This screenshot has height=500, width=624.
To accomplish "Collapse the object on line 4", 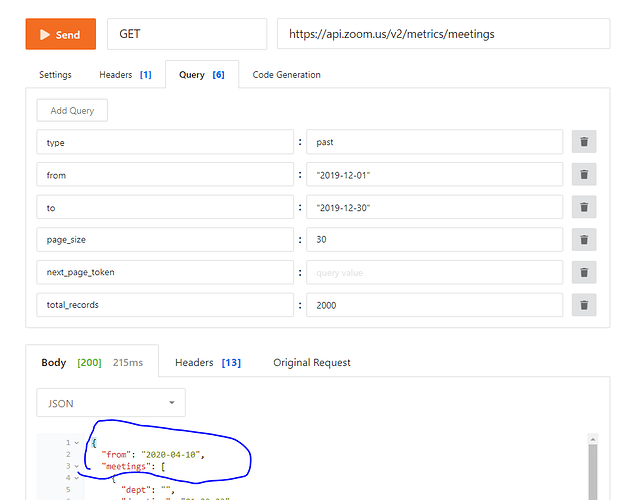I will click(76, 478).
